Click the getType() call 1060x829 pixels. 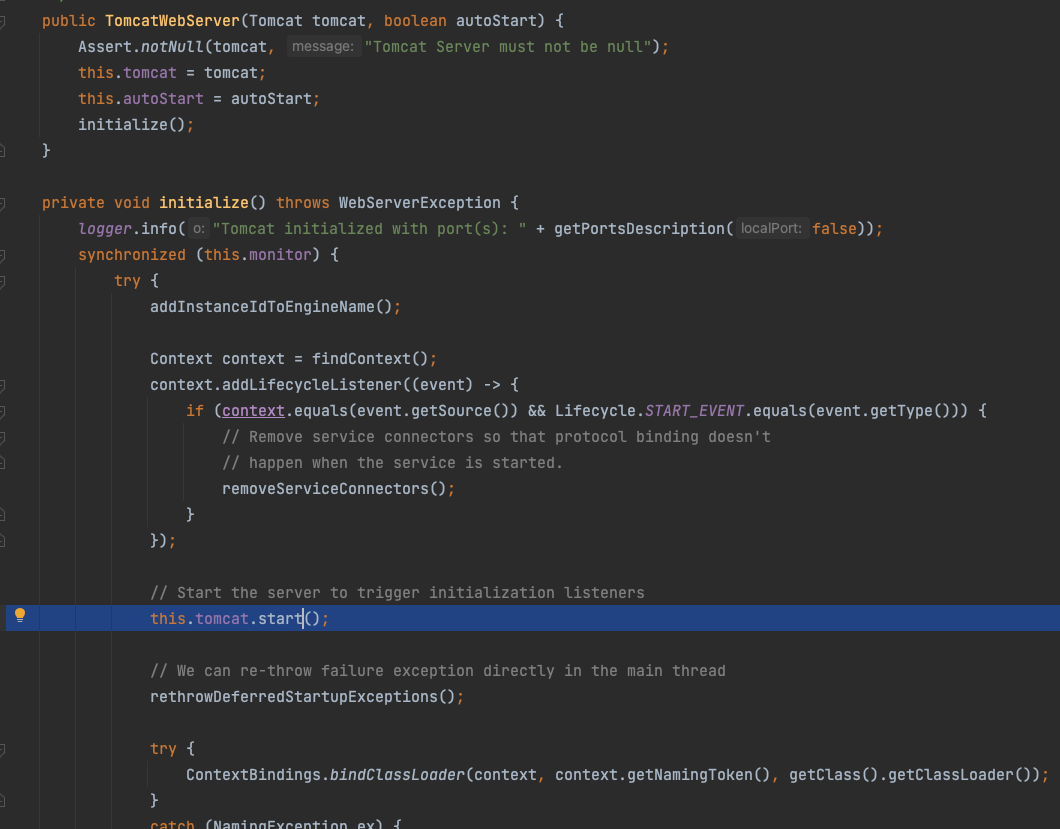906,410
